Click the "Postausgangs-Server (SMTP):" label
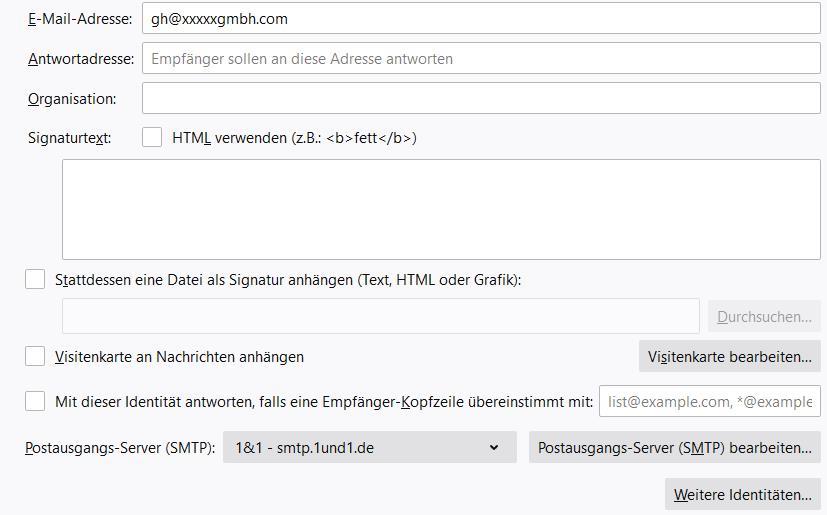Screen dimensions: 827x515 coord(120,448)
